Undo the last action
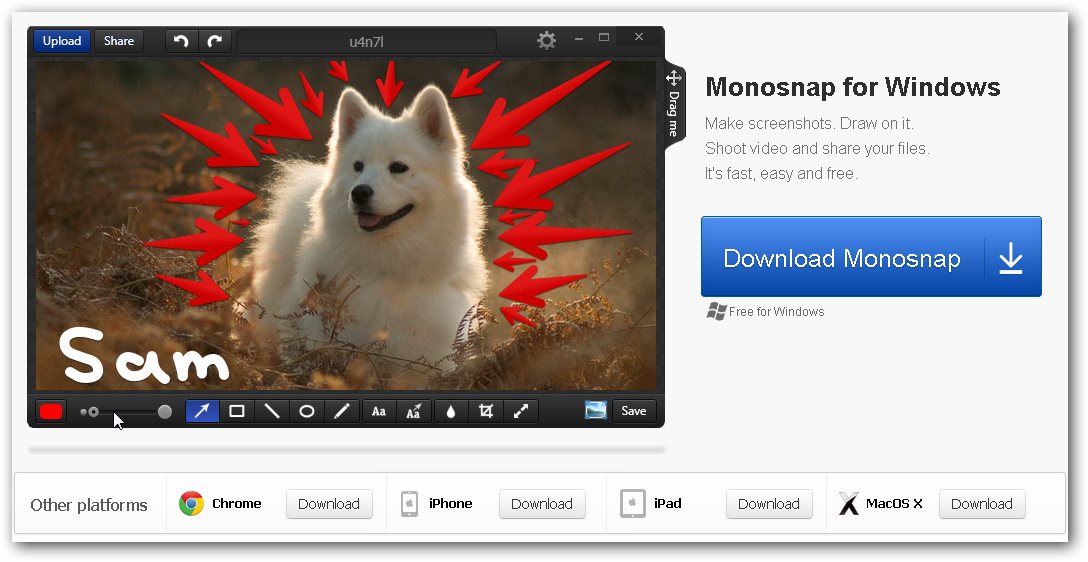 (x=182, y=41)
